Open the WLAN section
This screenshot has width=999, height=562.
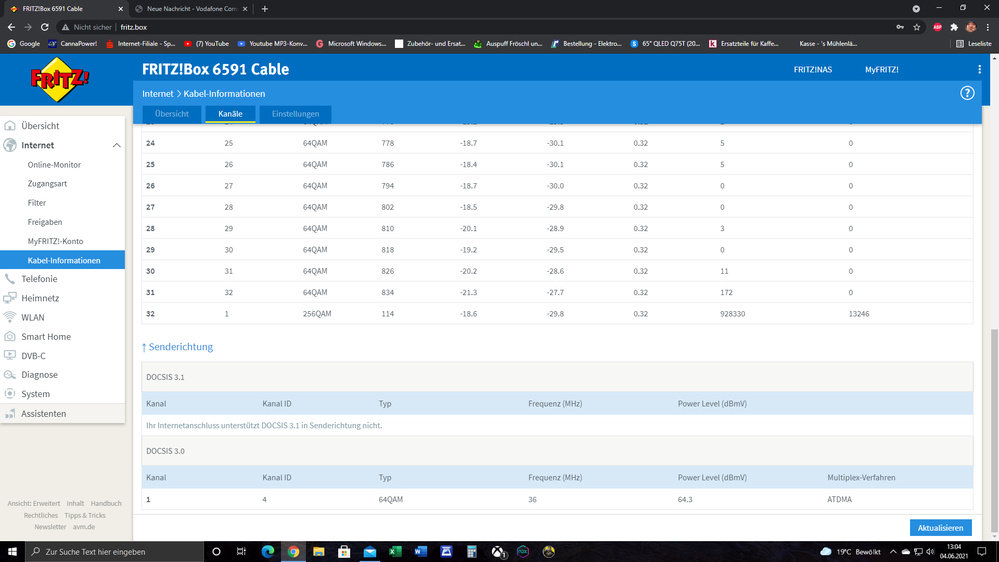tap(32, 317)
